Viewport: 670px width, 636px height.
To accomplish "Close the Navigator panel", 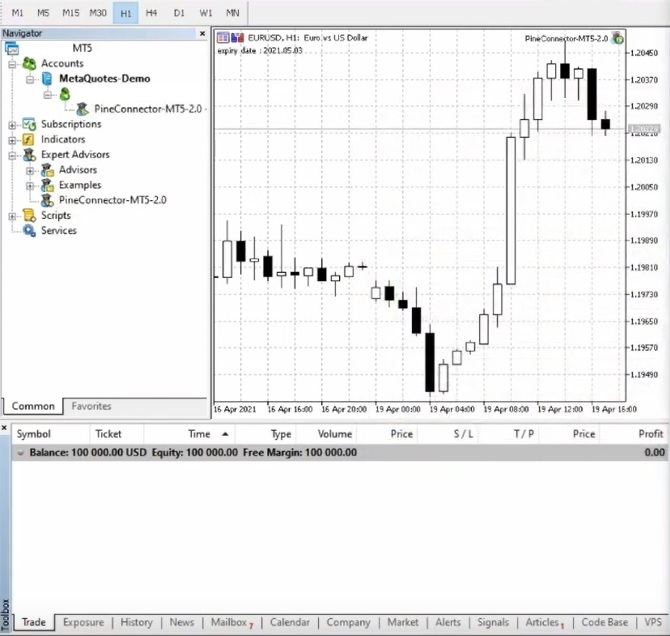I will tap(203, 33).
